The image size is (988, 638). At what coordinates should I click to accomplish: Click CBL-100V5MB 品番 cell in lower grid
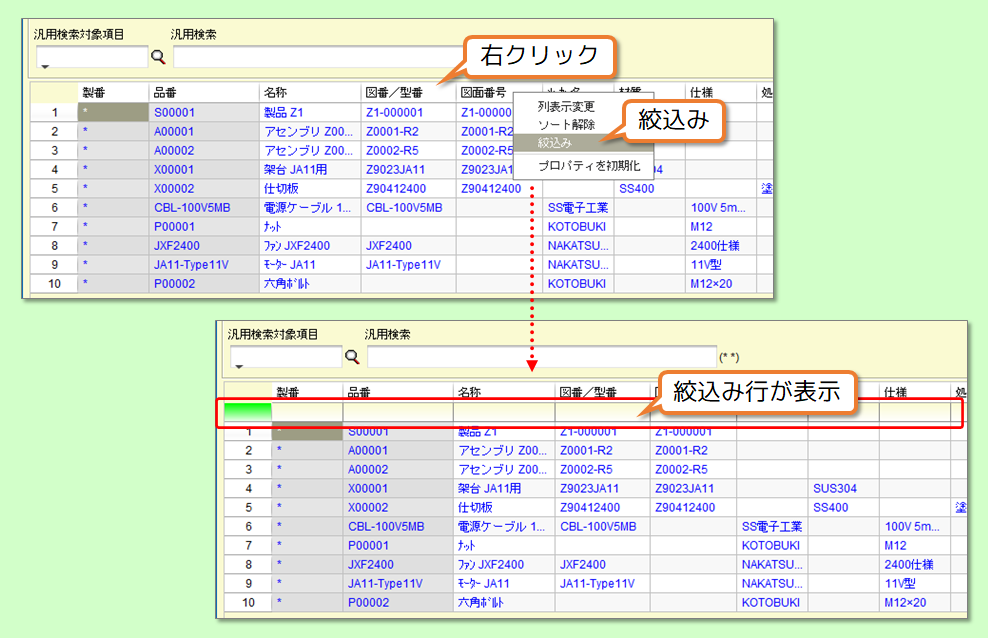[x=397, y=526]
